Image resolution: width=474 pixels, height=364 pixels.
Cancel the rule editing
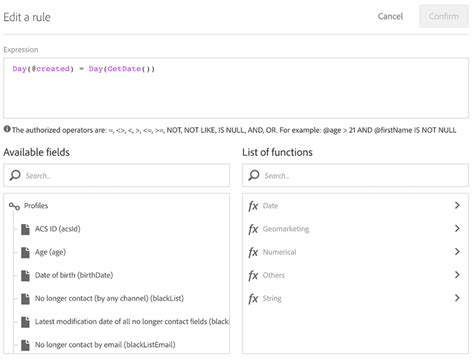pyautogui.click(x=390, y=16)
